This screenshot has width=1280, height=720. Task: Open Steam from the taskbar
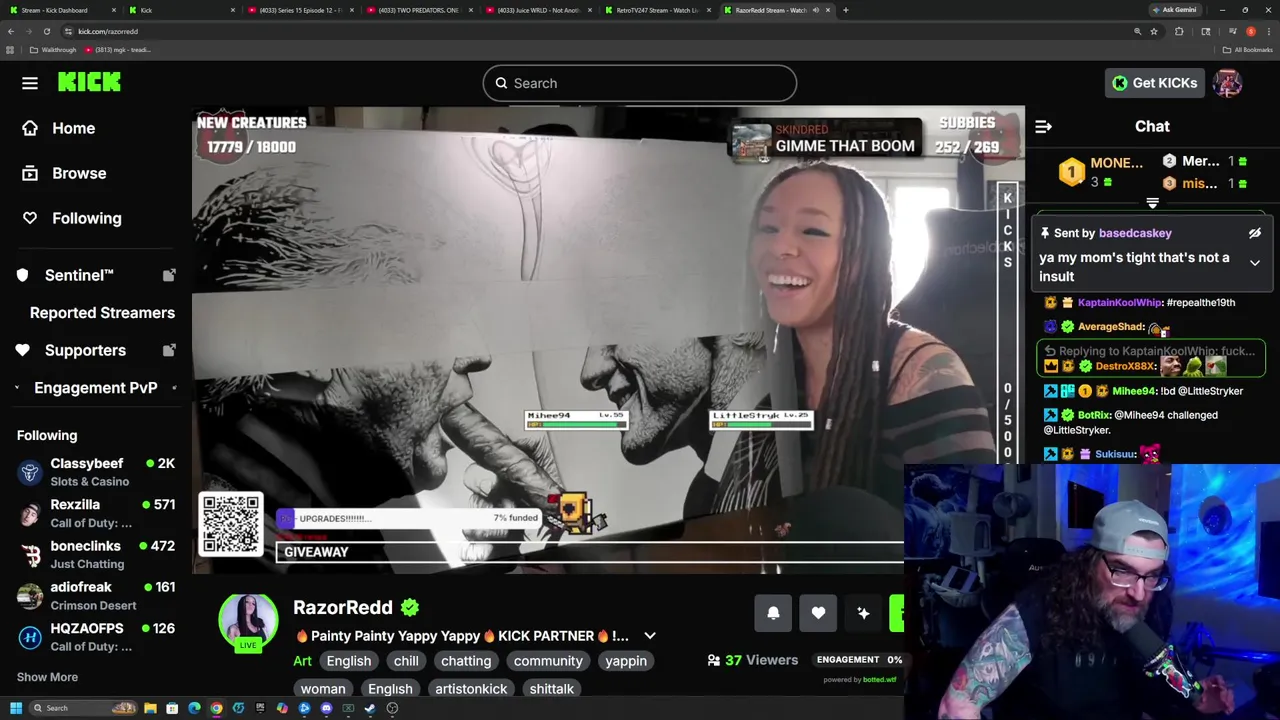pyautogui.click(x=370, y=708)
